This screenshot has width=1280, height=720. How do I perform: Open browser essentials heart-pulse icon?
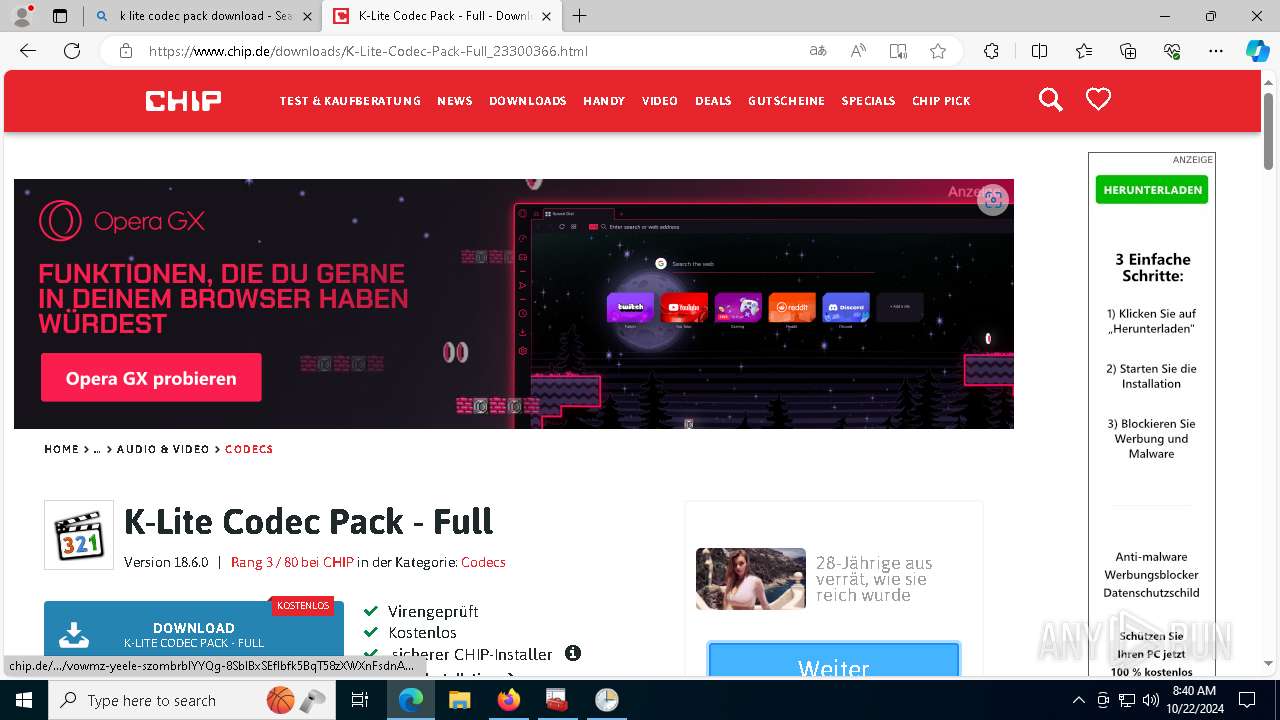pos(1172,51)
